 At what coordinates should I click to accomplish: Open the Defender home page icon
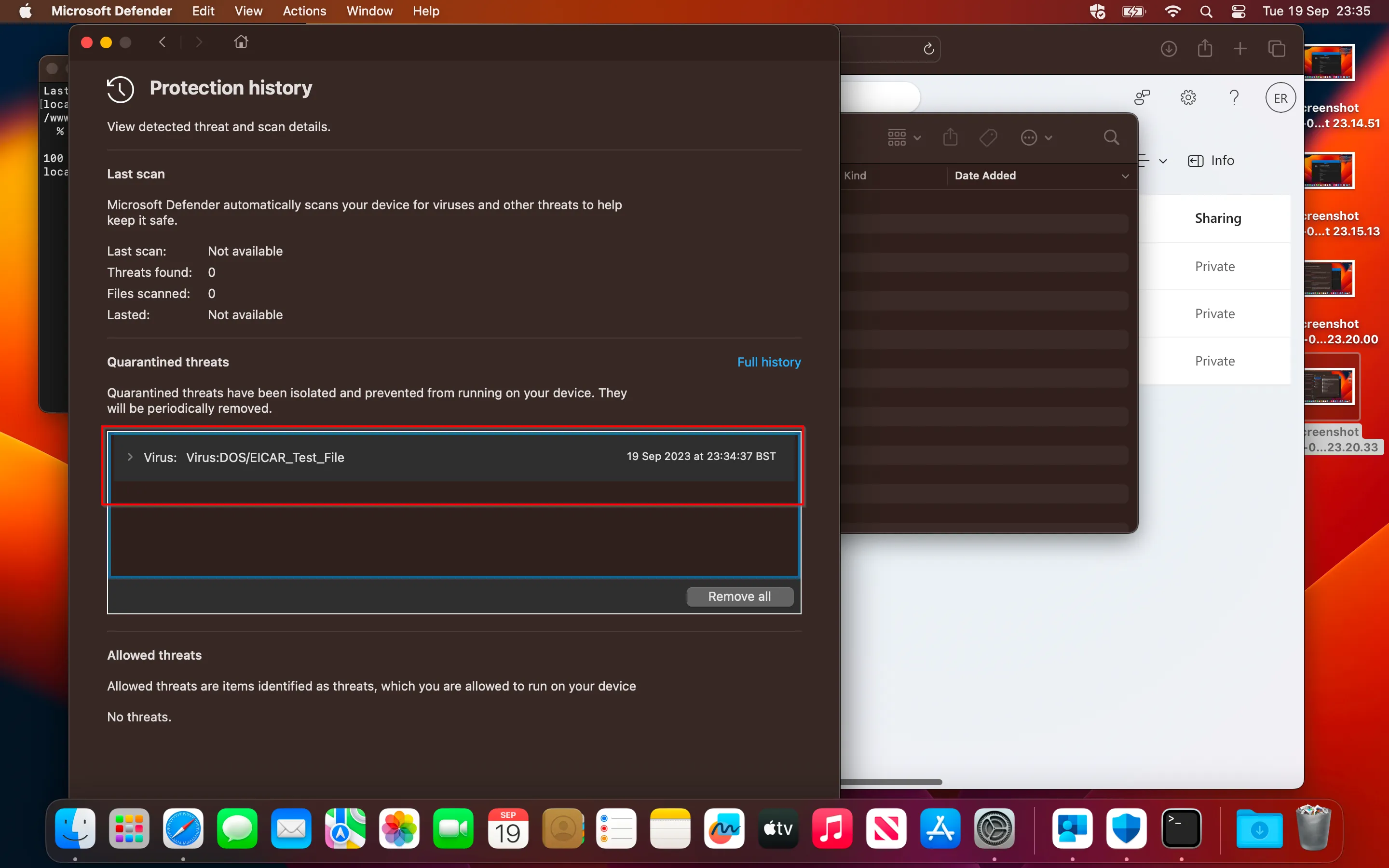(x=241, y=41)
